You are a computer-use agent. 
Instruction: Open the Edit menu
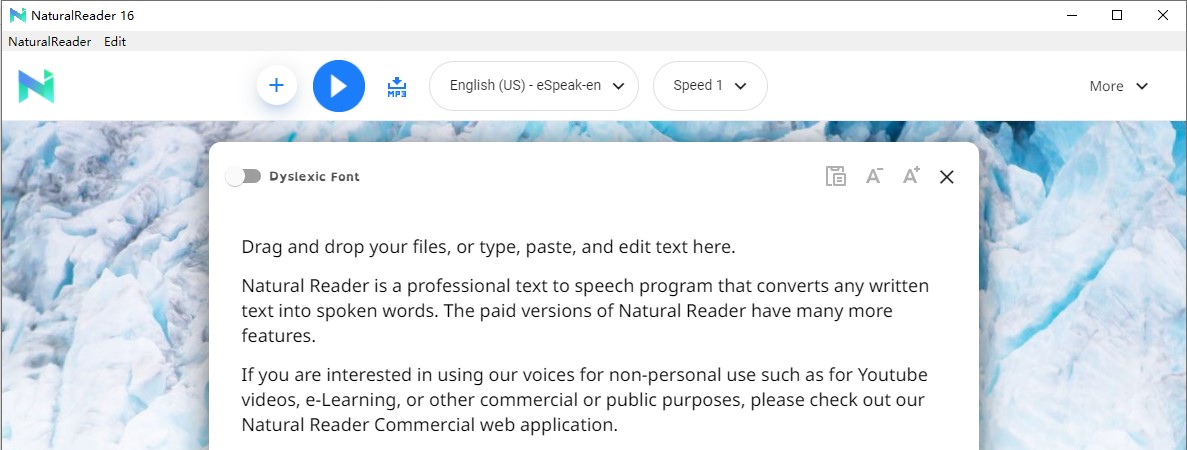[x=115, y=42]
